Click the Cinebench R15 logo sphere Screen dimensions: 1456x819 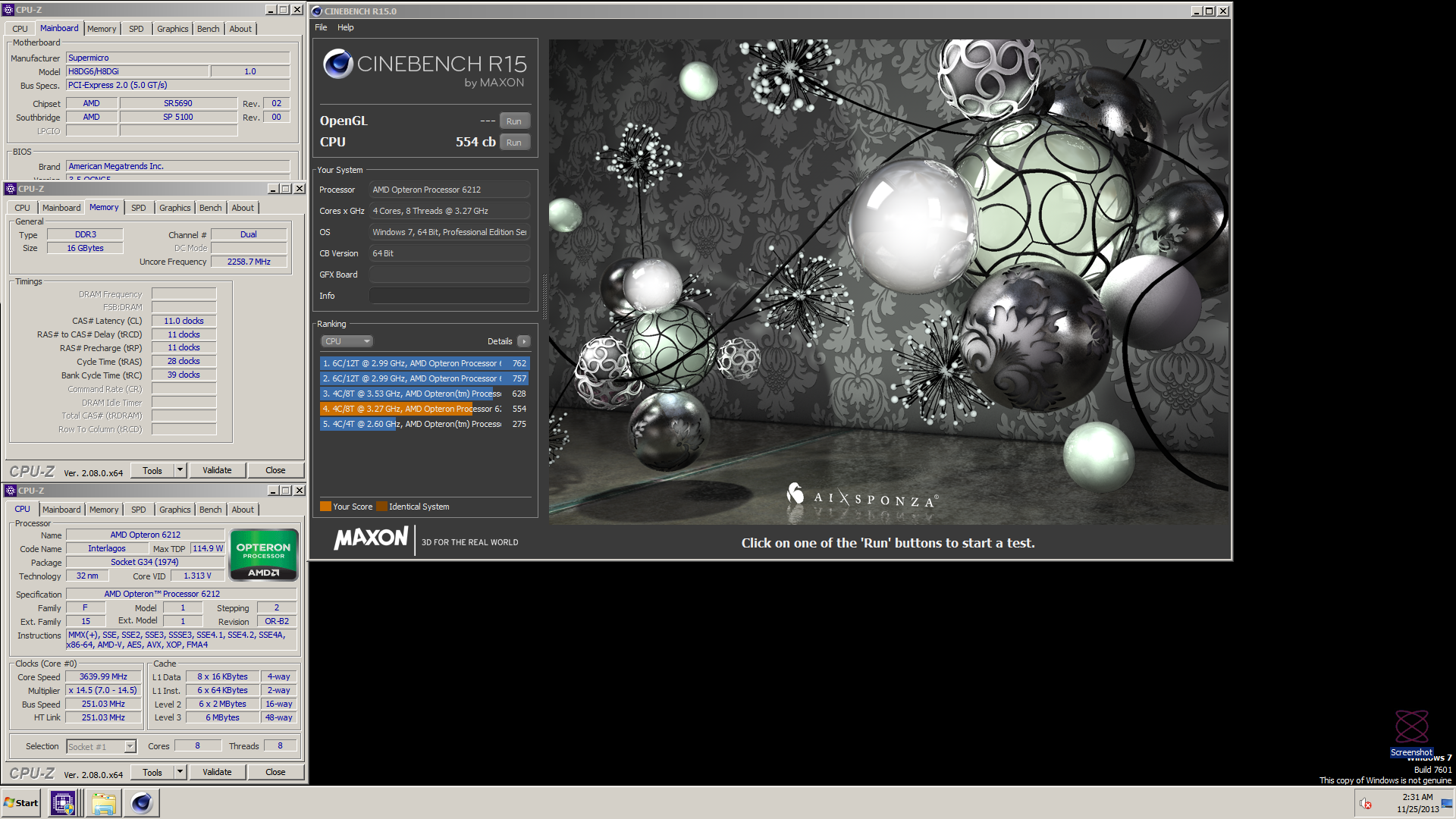337,64
